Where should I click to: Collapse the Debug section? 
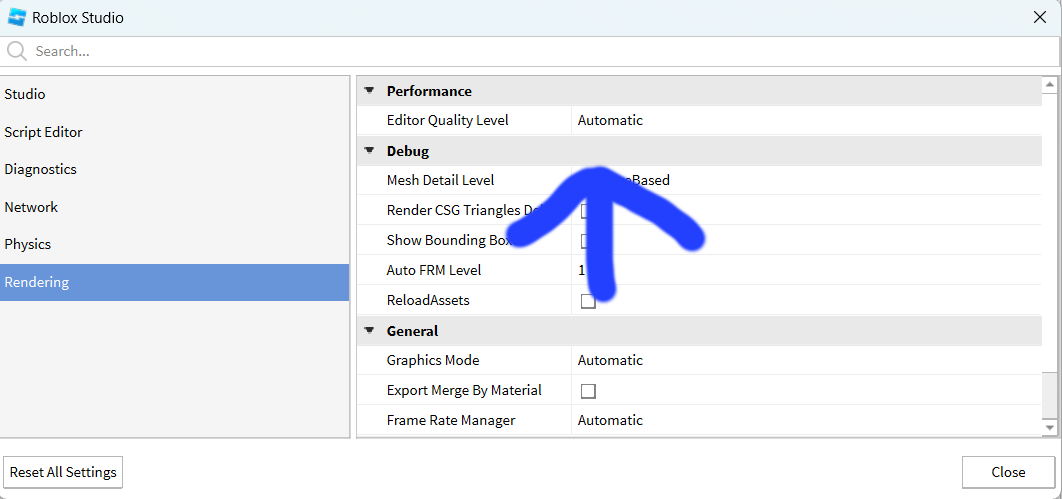tap(369, 151)
